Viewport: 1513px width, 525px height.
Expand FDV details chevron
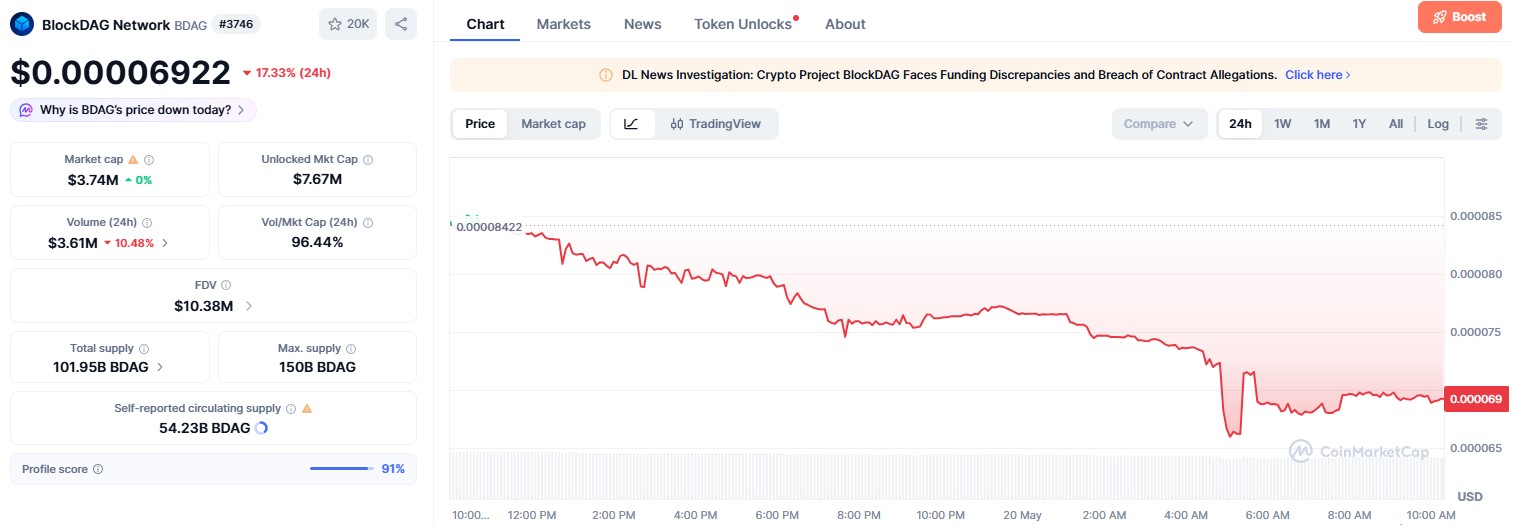point(248,306)
